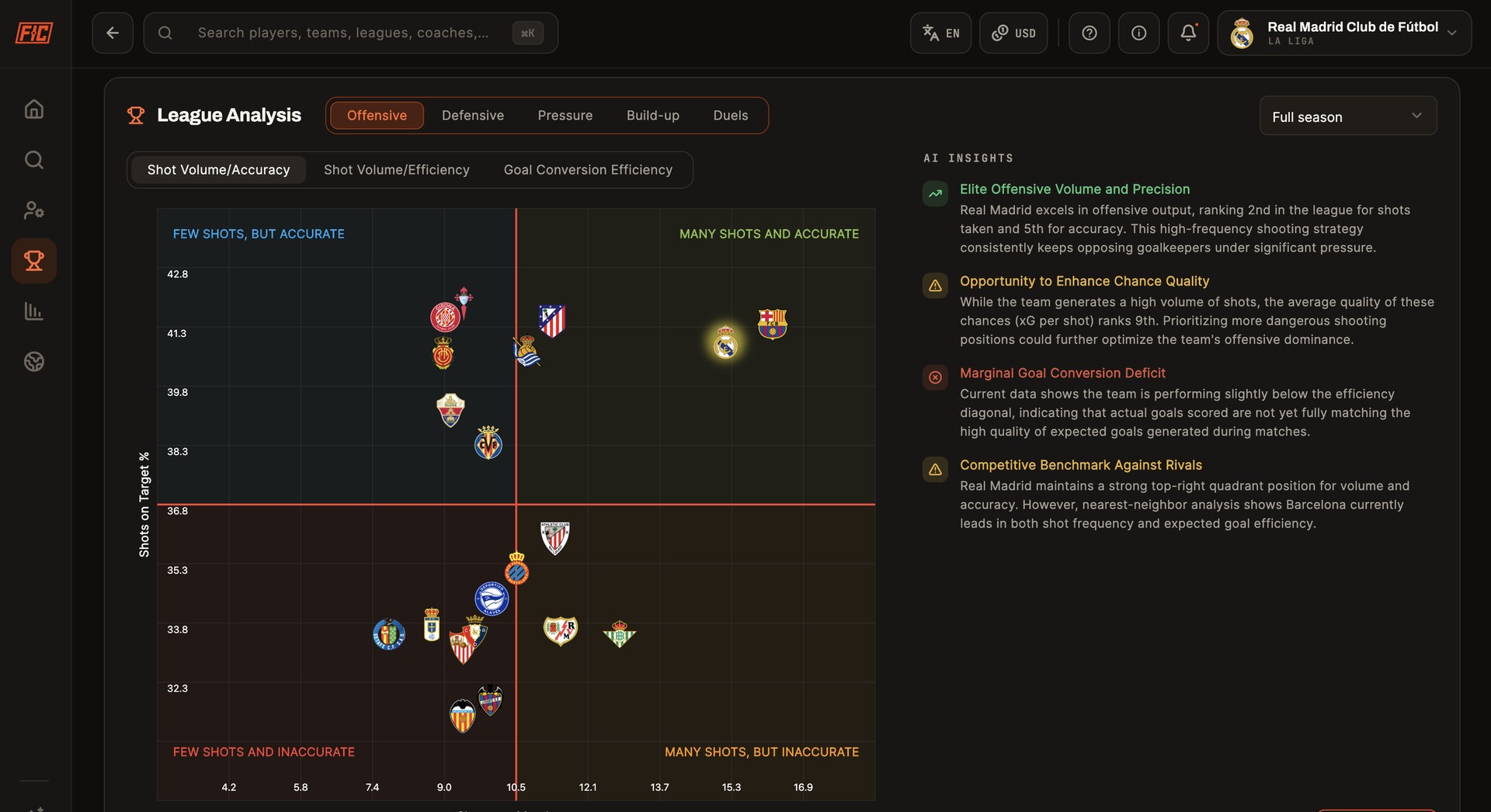The width and height of the screenshot is (1491, 812).
Task: Select the Espanyol crest on chart
Action: (x=517, y=568)
